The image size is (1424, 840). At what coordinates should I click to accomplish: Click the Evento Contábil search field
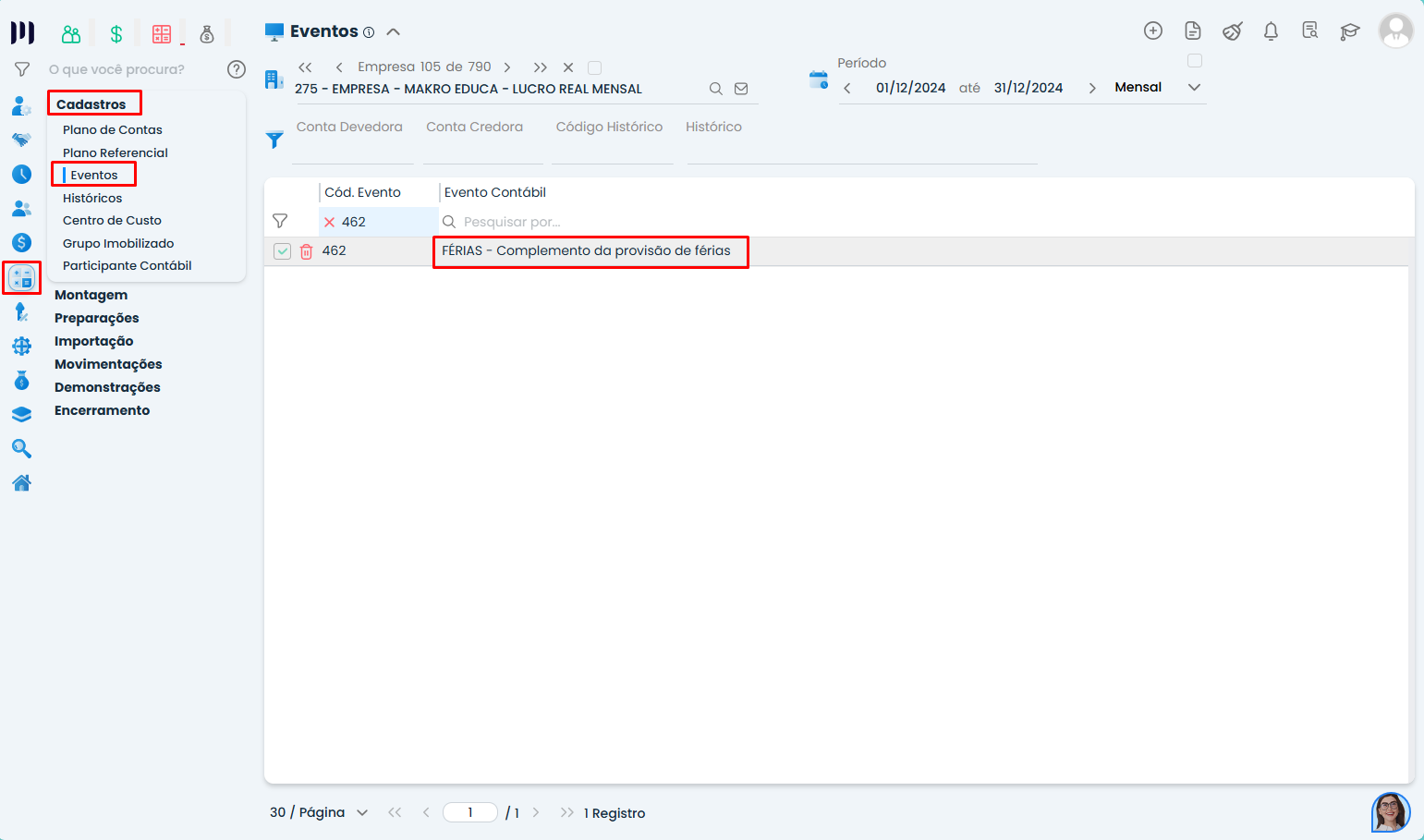(554, 222)
